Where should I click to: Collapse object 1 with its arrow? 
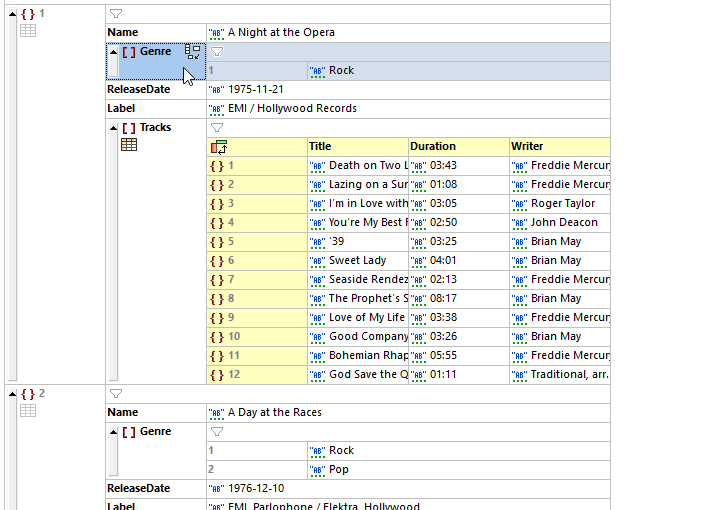(12, 14)
